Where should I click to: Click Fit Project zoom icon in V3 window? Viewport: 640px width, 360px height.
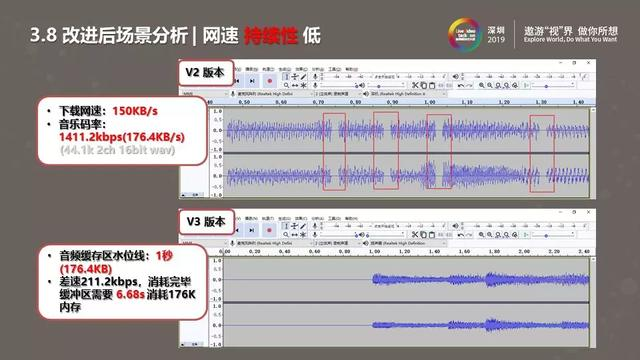click(506, 235)
